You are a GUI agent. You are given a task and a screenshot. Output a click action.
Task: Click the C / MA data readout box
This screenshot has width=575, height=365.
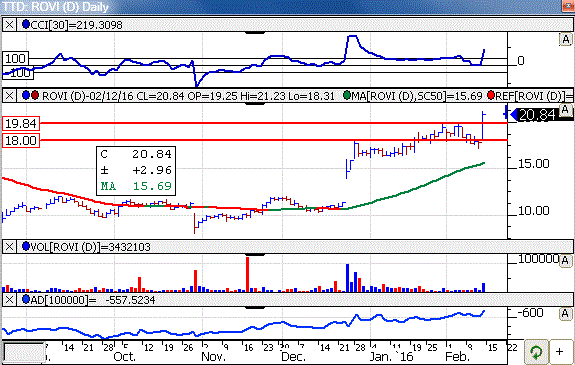point(136,171)
